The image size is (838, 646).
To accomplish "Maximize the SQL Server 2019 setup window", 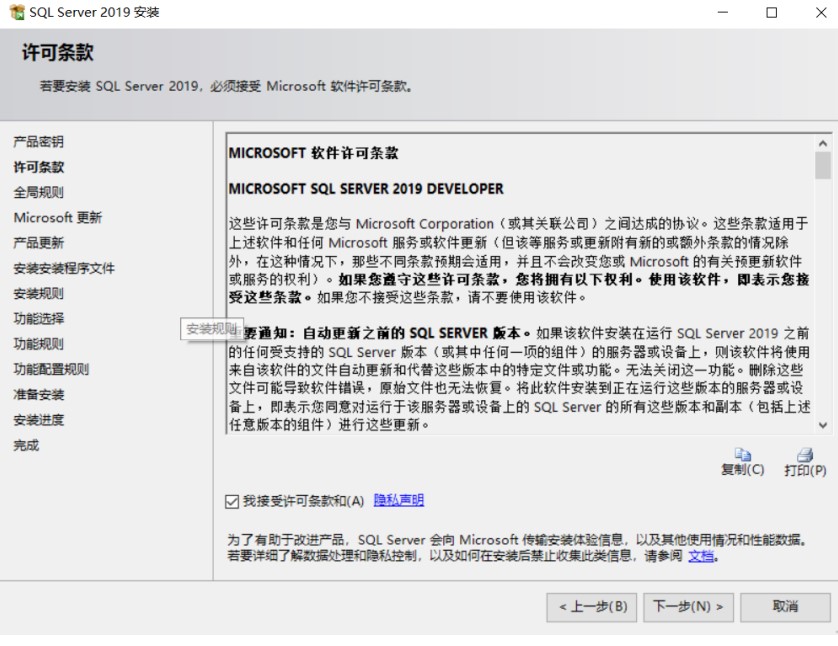I will coord(772,12).
